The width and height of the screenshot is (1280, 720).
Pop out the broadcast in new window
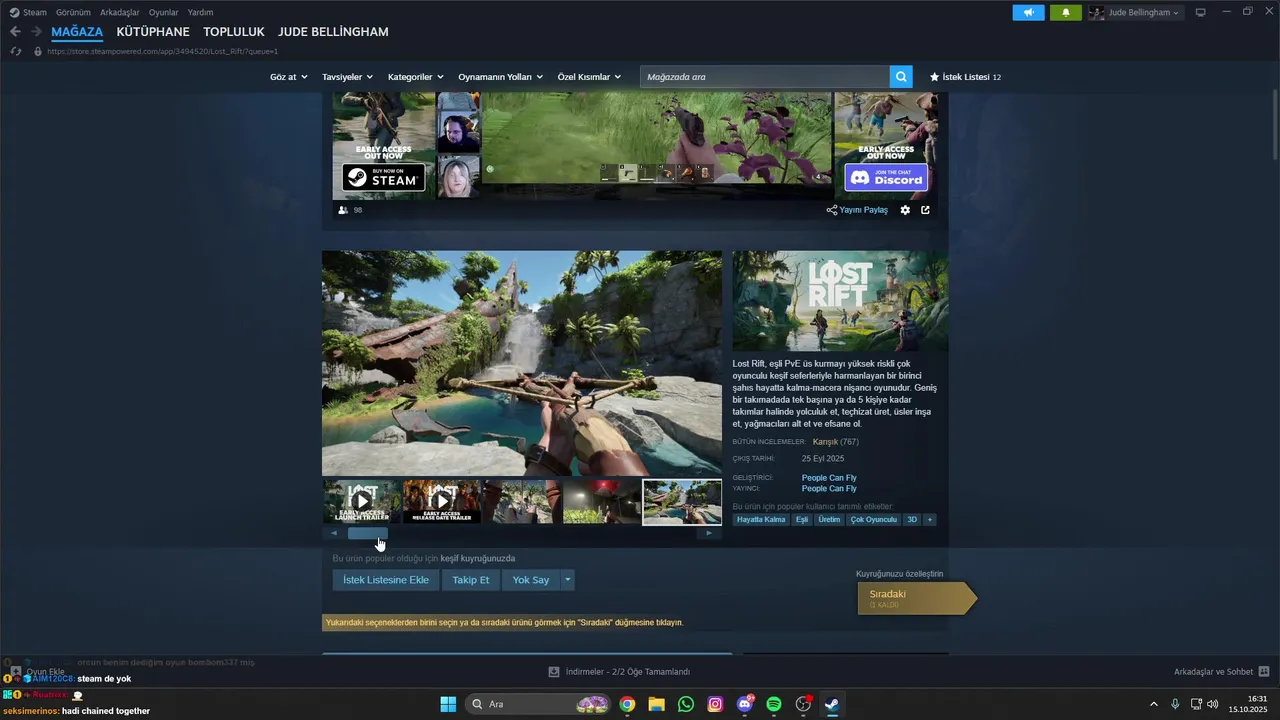click(925, 210)
